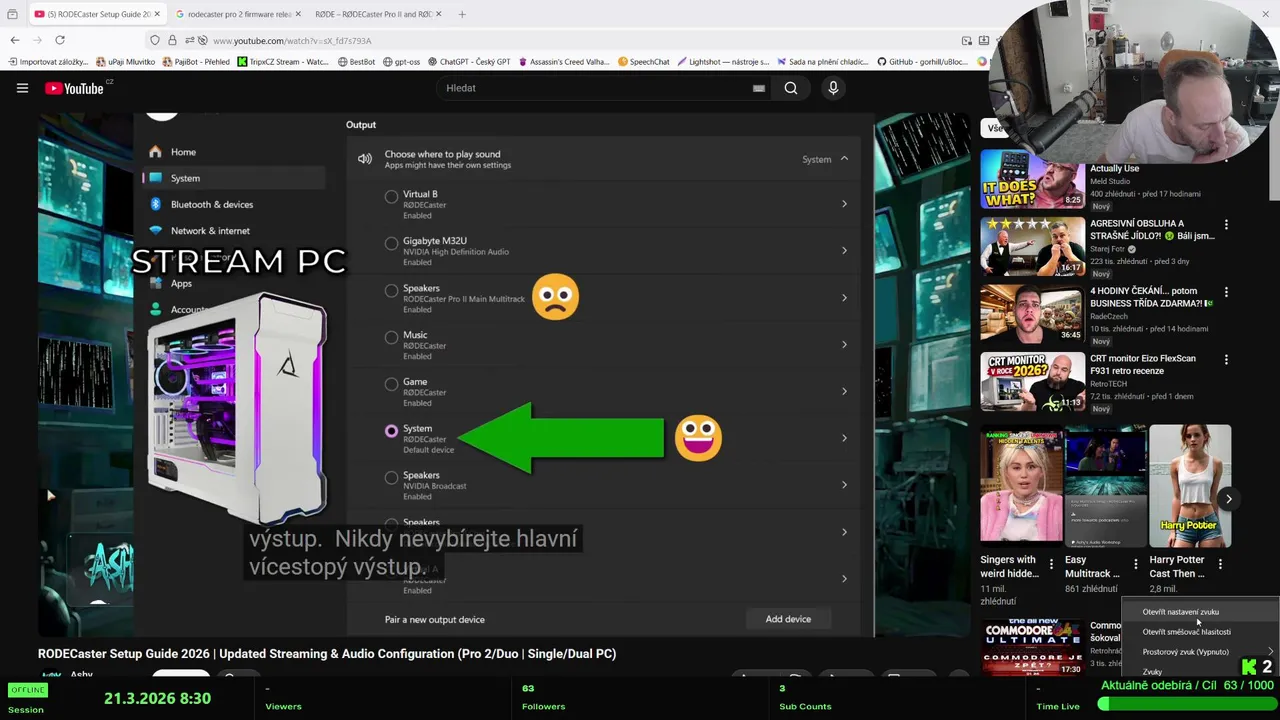This screenshot has height=720, width=1280.
Task: Expand the Speakers NVIDIA Broadcast row chevron
Action: coord(844,485)
